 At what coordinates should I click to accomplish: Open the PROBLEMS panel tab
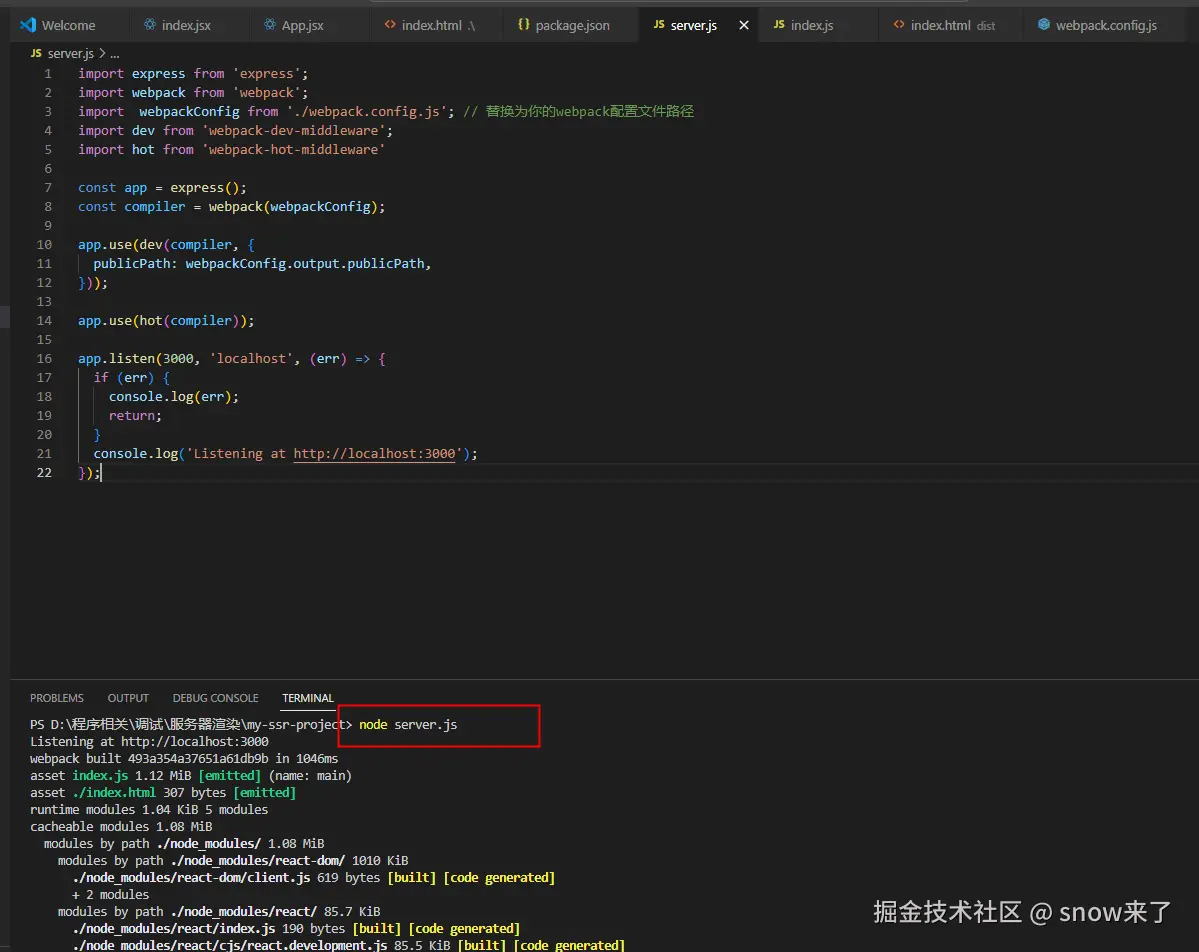(x=57, y=698)
